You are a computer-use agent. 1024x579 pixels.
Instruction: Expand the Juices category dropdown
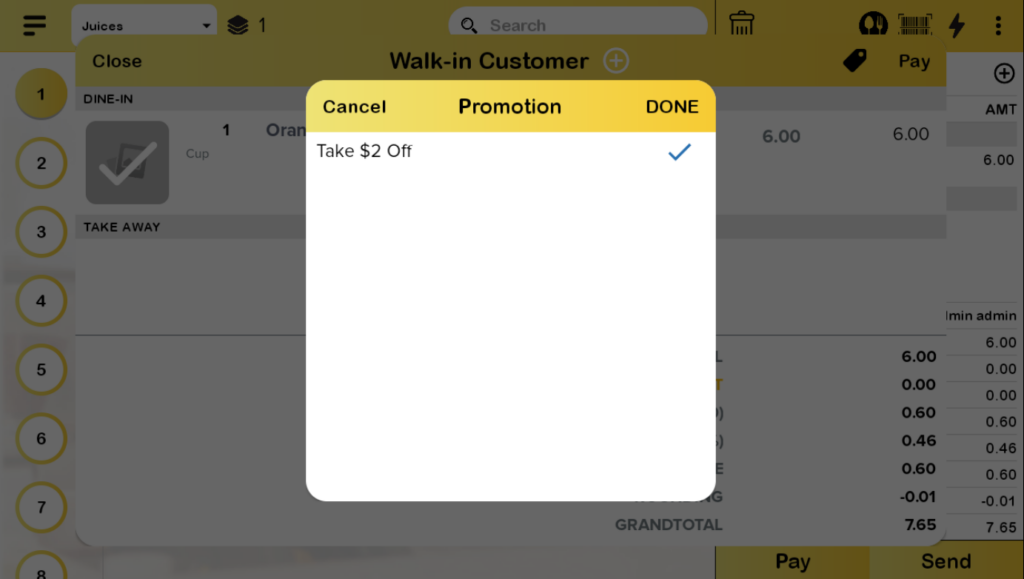pyautogui.click(x=145, y=26)
